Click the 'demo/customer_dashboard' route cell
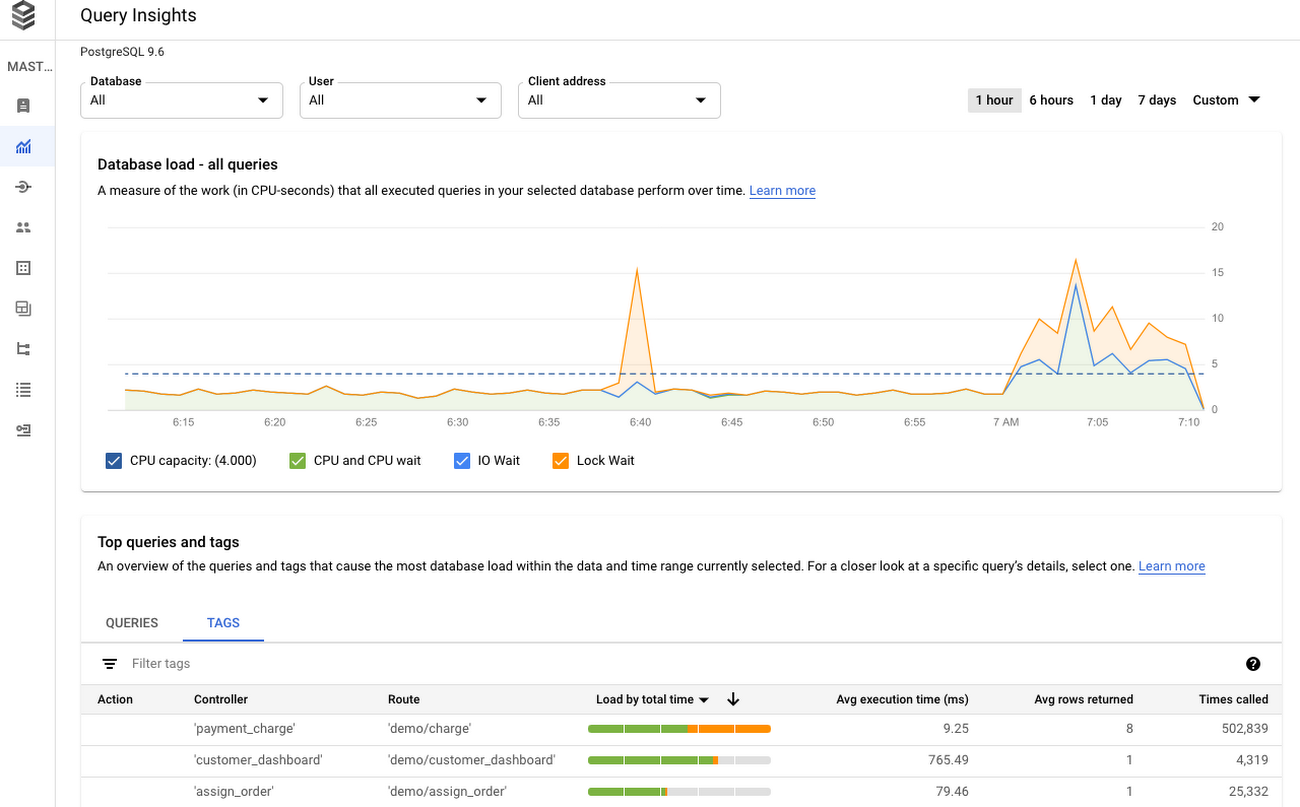Image resolution: width=1300 pixels, height=807 pixels. coord(471,760)
